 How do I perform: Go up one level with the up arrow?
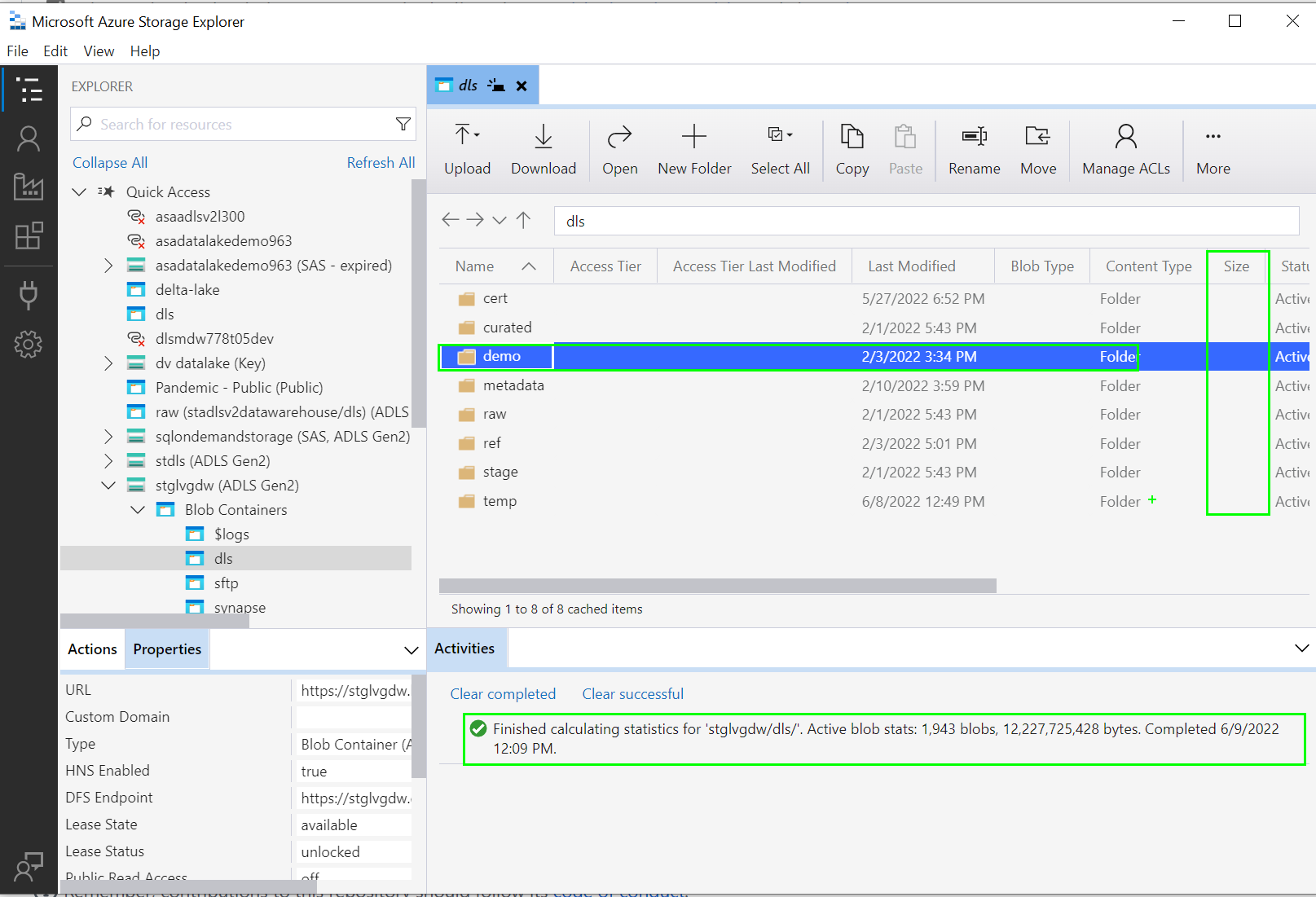pos(524,219)
